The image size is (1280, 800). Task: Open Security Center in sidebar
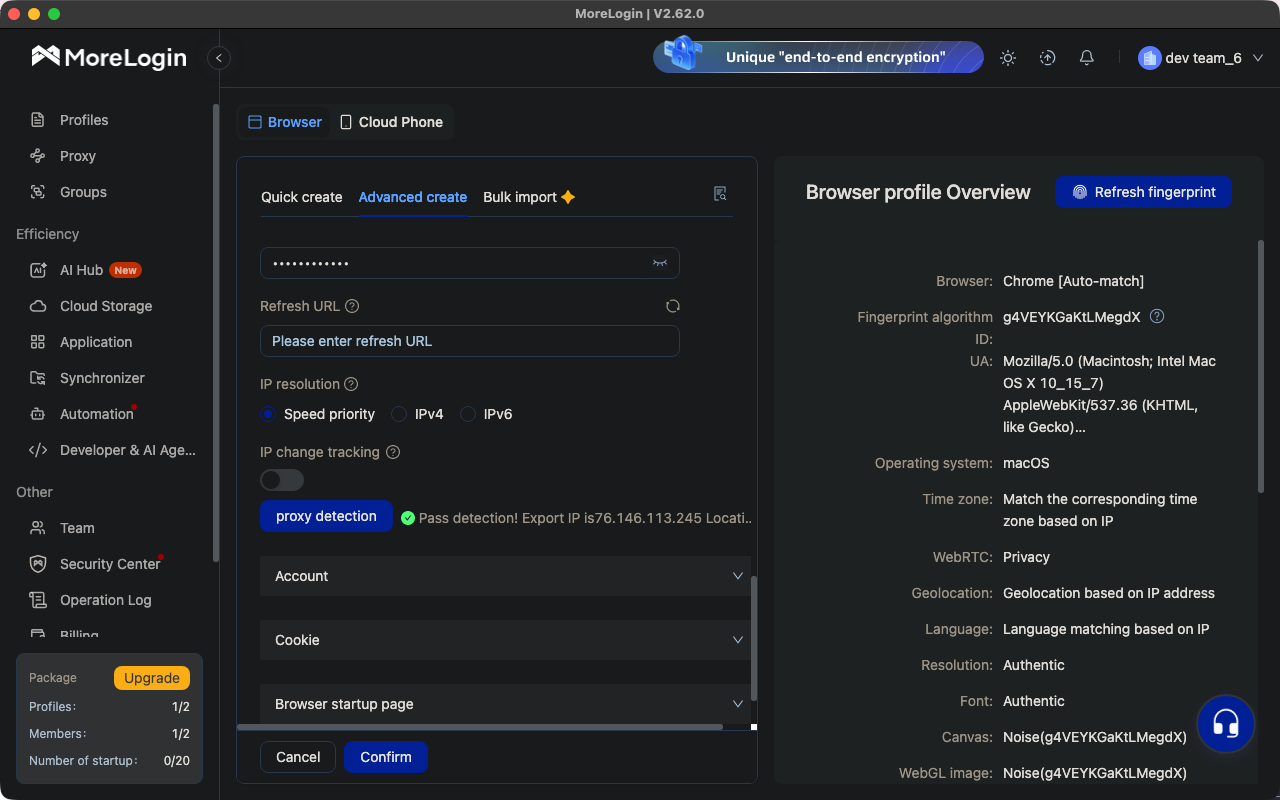tap(108, 564)
